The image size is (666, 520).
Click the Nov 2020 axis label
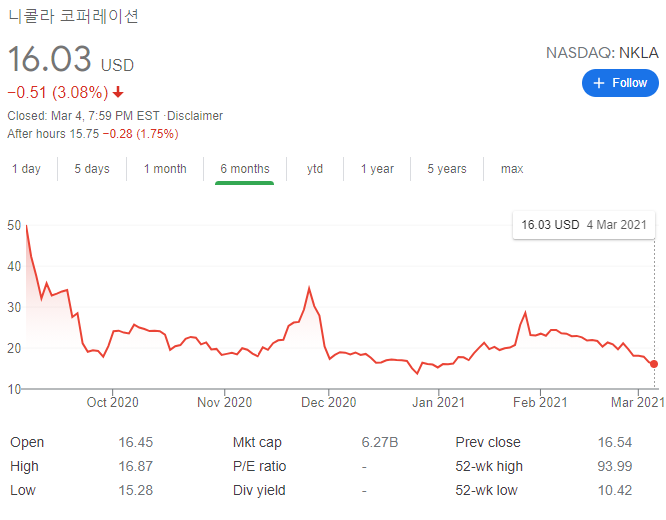(x=225, y=402)
